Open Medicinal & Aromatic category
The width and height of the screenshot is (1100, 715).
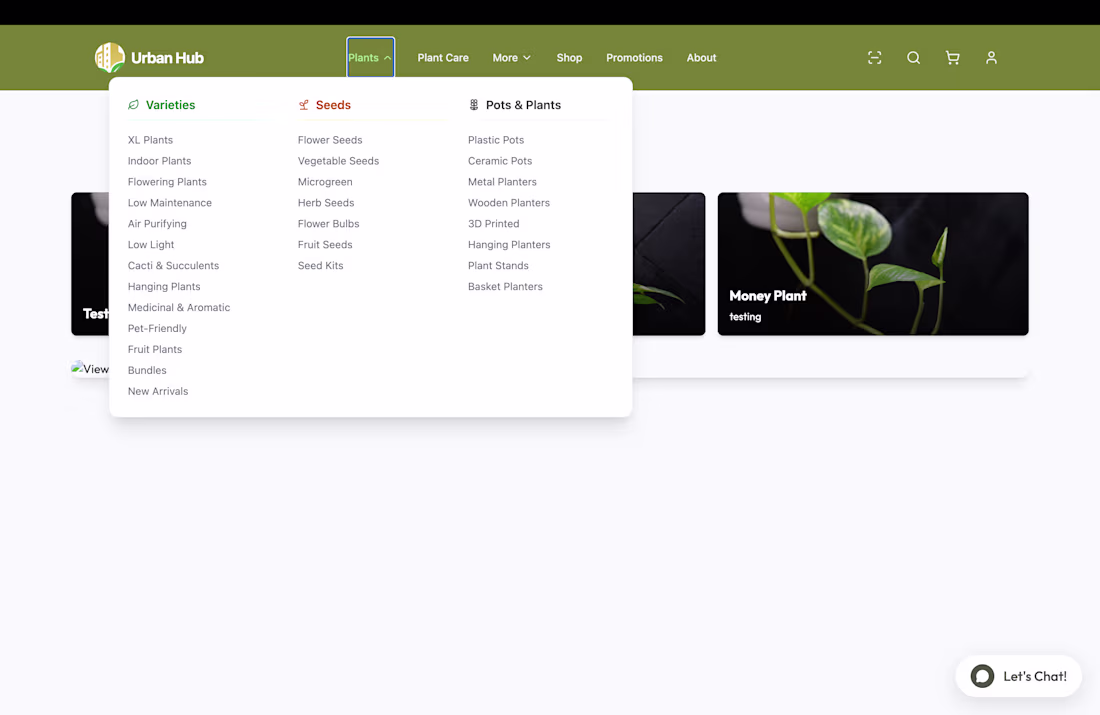pos(179,307)
